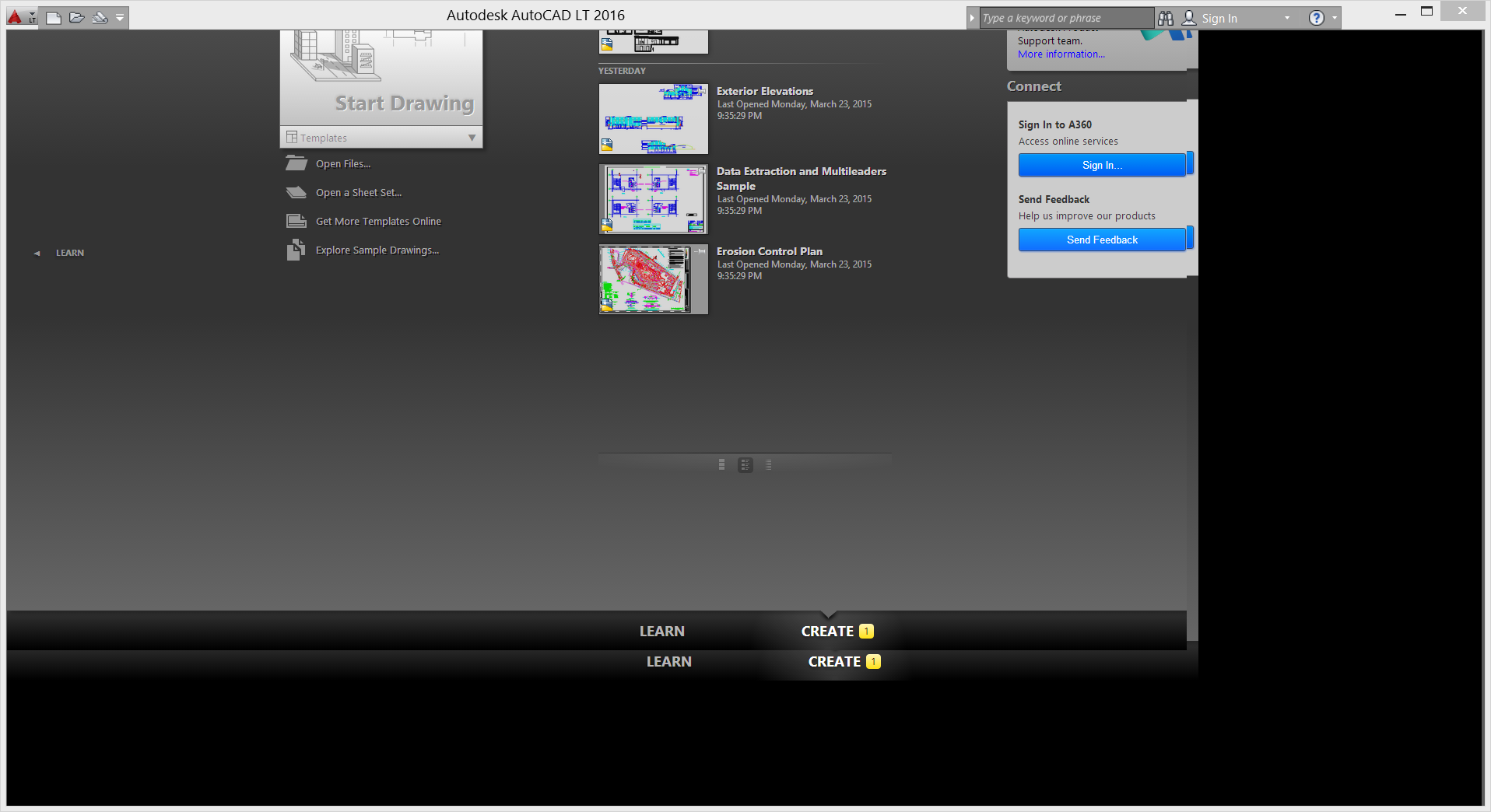Click the Sign In to A360 heading

tap(1055, 124)
